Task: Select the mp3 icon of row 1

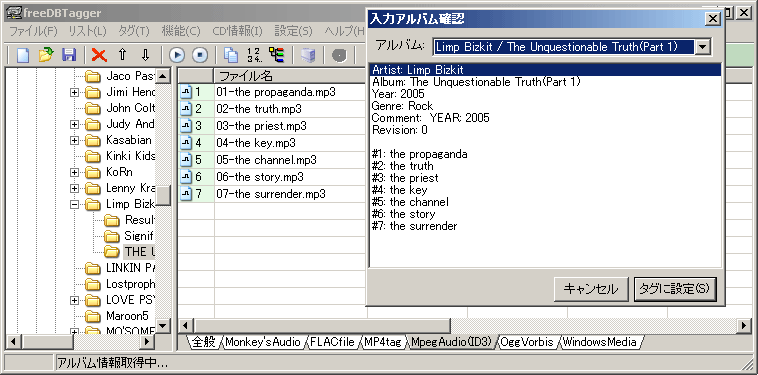Action: tap(186, 92)
